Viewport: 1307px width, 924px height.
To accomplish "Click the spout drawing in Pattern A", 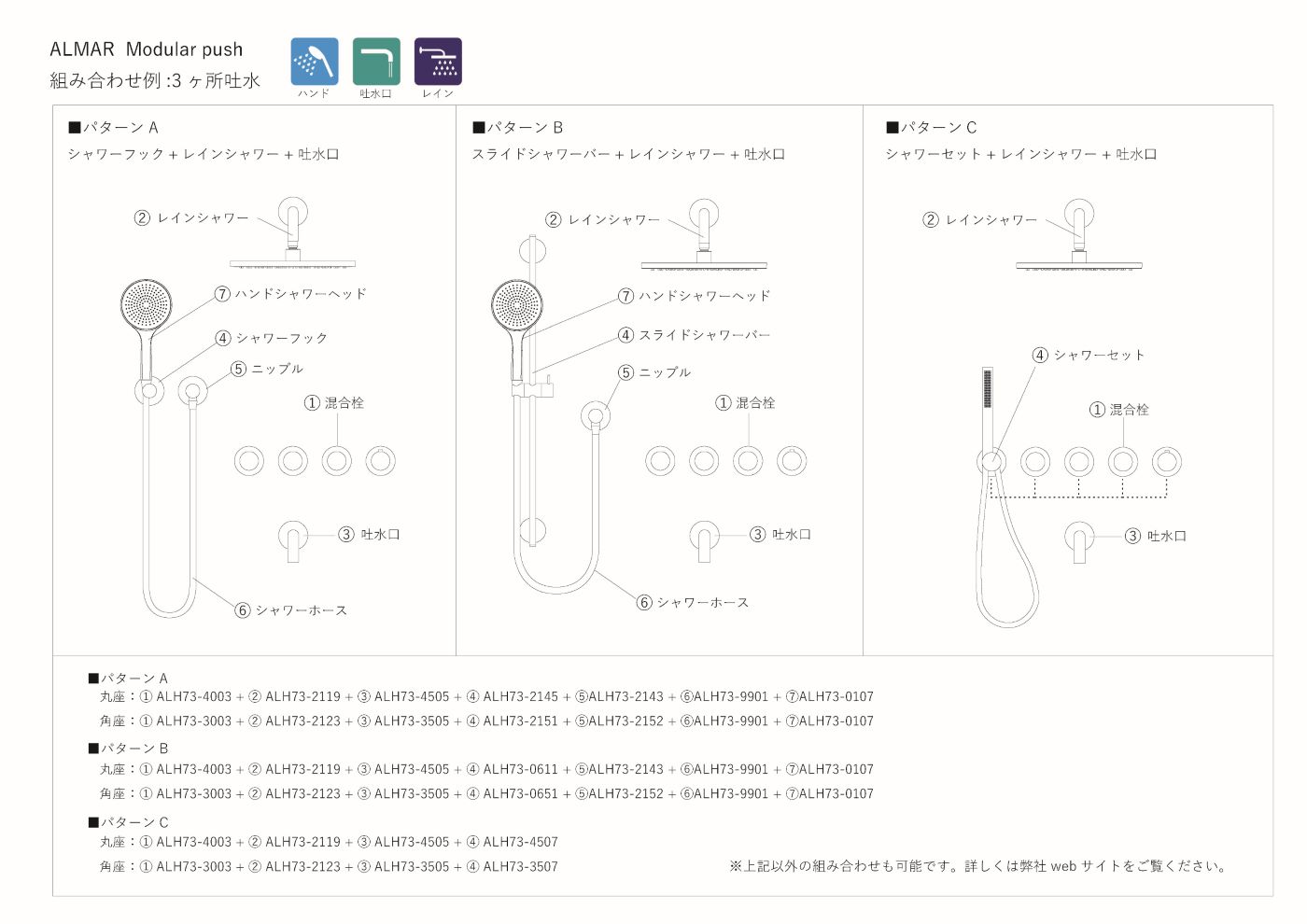I will [x=293, y=541].
